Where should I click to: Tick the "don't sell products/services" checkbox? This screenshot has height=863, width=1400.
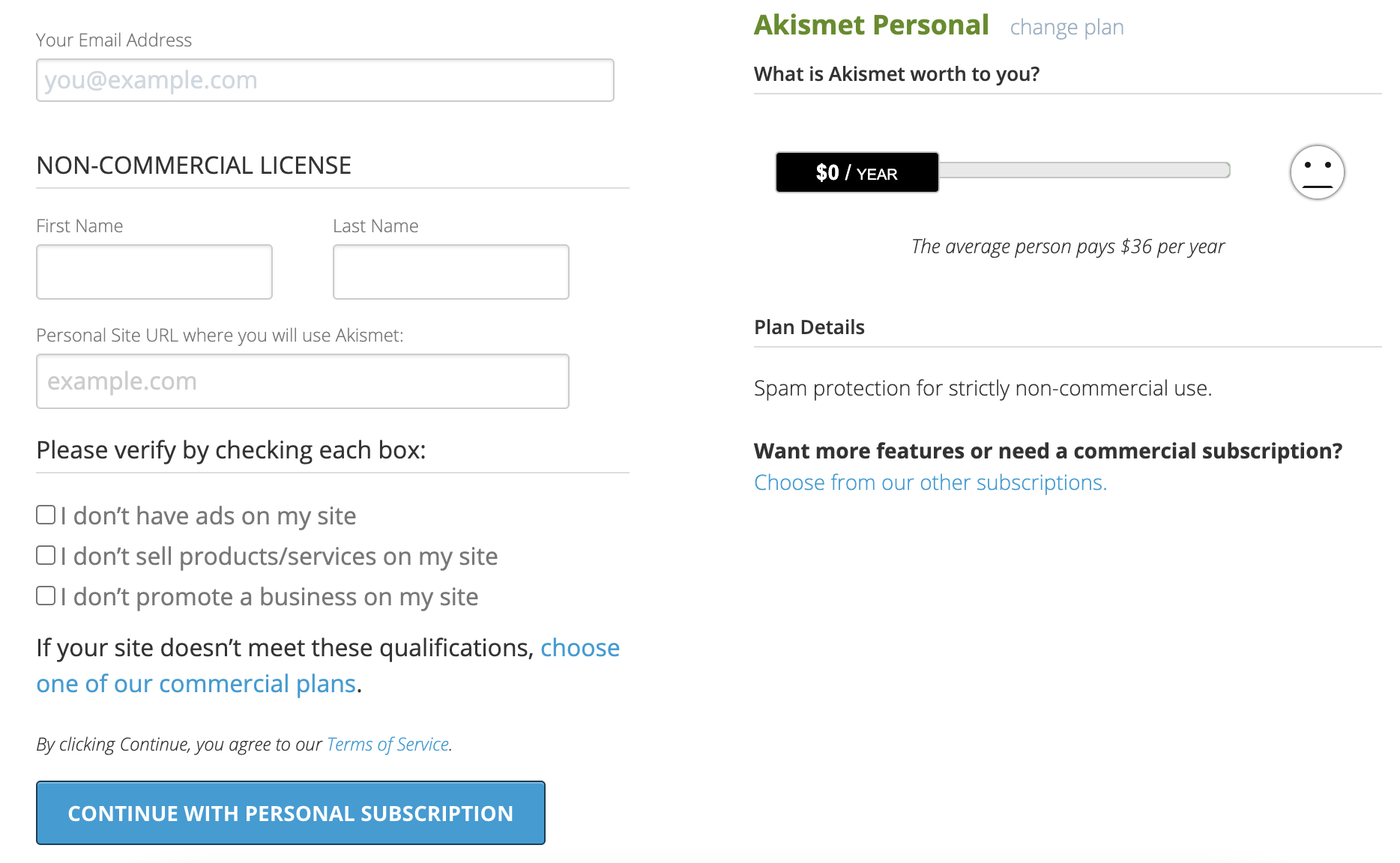[46, 555]
